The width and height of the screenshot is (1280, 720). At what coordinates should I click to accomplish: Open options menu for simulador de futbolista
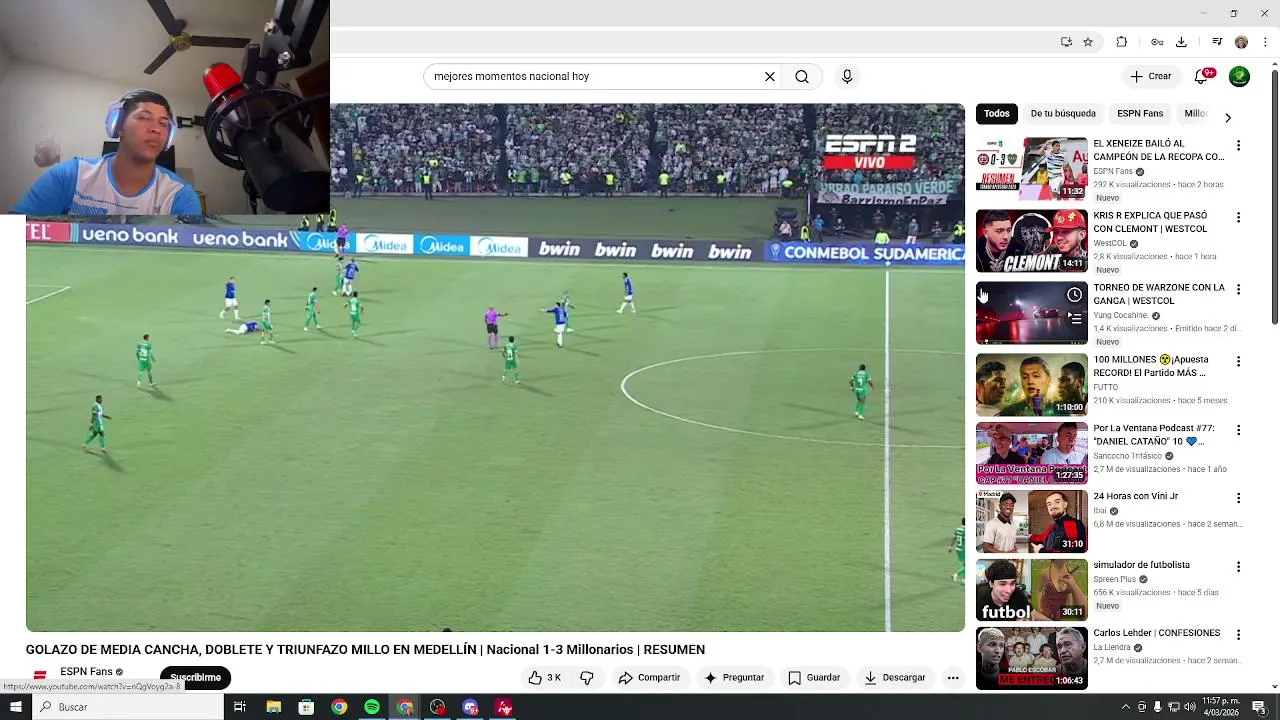click(1238, 566)
